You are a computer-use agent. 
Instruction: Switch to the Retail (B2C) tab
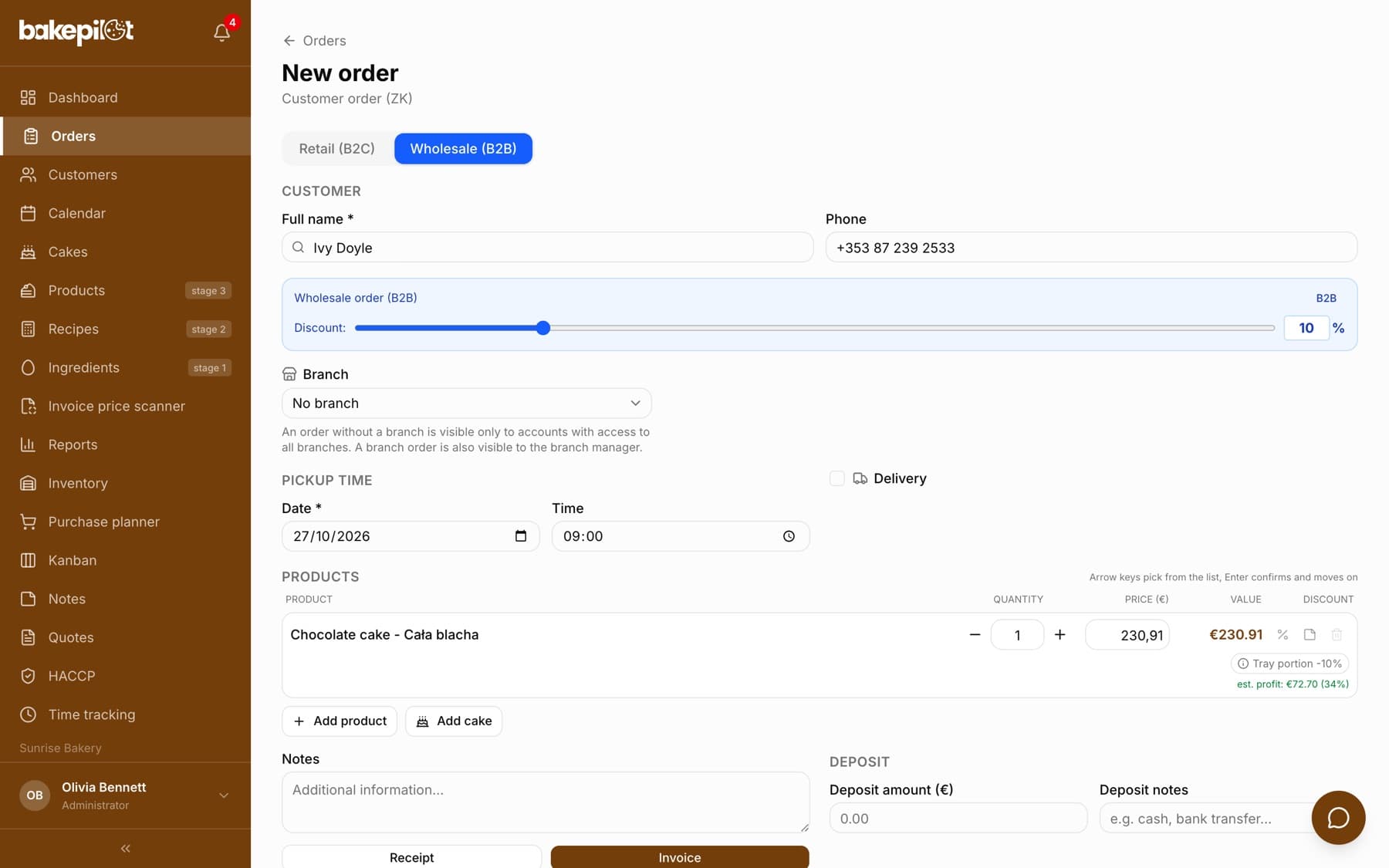(337, 148)
